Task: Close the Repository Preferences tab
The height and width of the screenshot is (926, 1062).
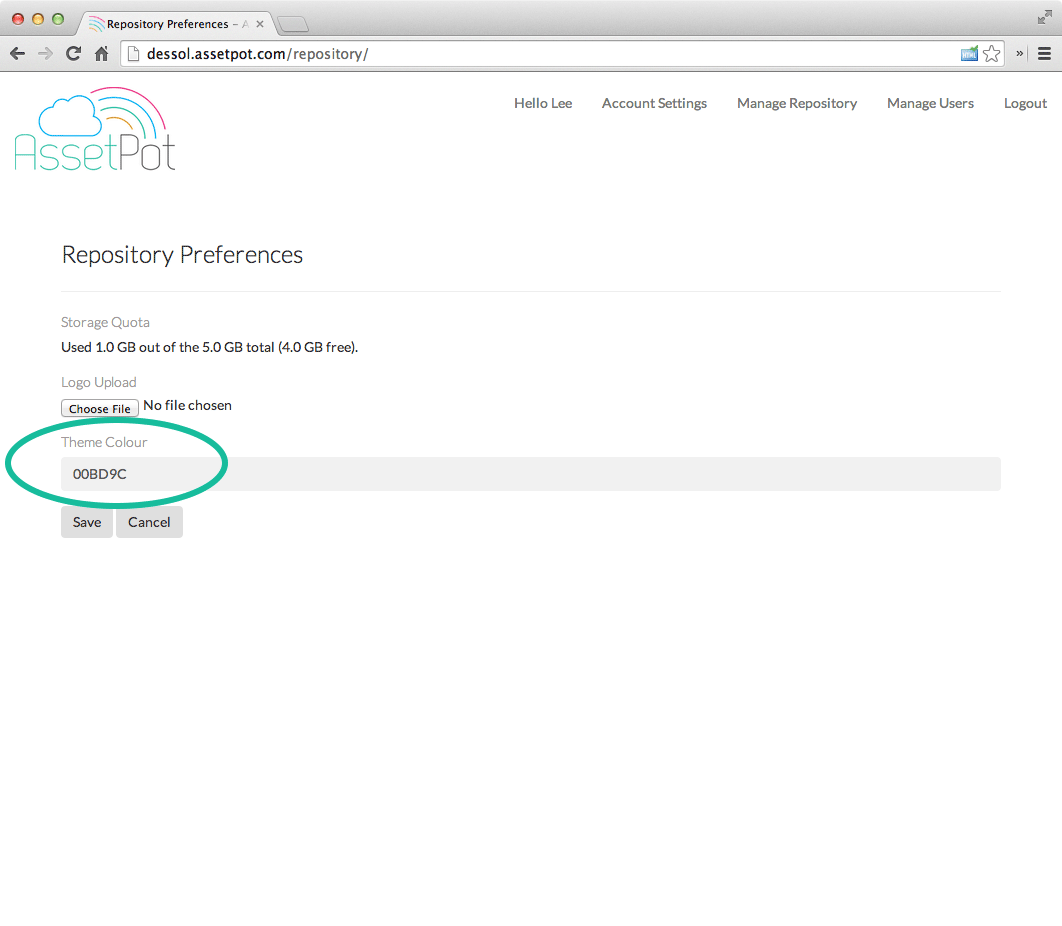Action: point(259,24)
